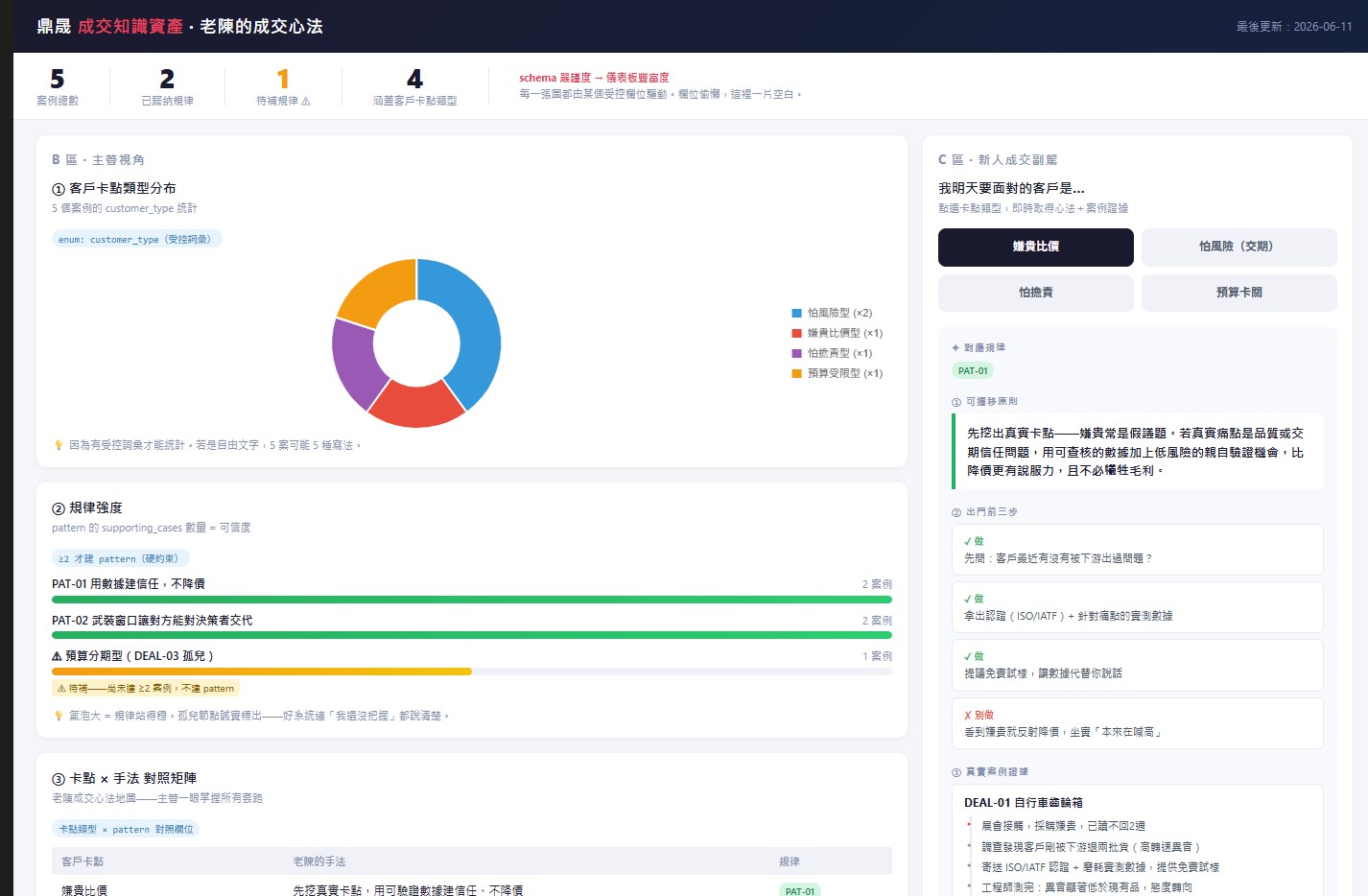Screen dimensions: 1368x896
Task: Click the PAT-01 green progress bar
Action: (472, 600)
